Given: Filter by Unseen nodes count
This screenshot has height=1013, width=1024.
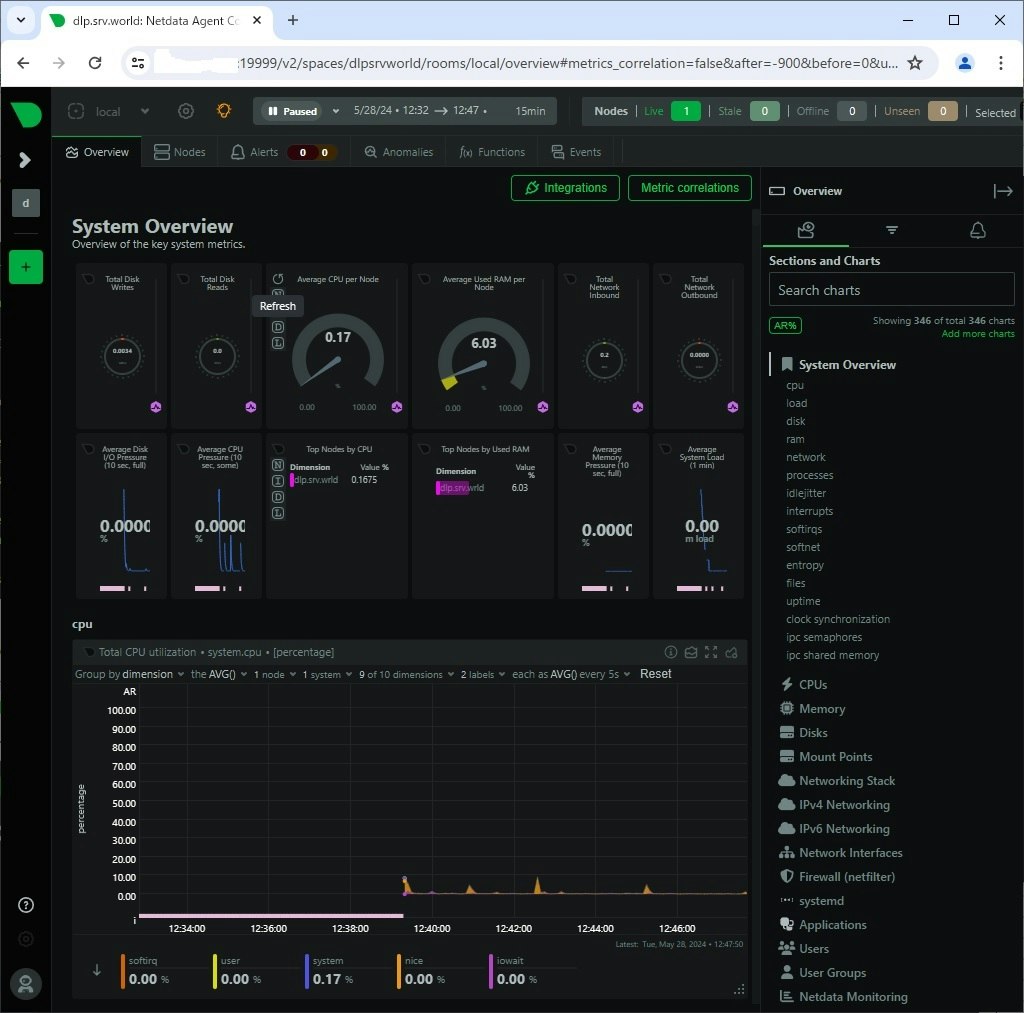Looking at the screenshot, I should (x=942, y=111).
